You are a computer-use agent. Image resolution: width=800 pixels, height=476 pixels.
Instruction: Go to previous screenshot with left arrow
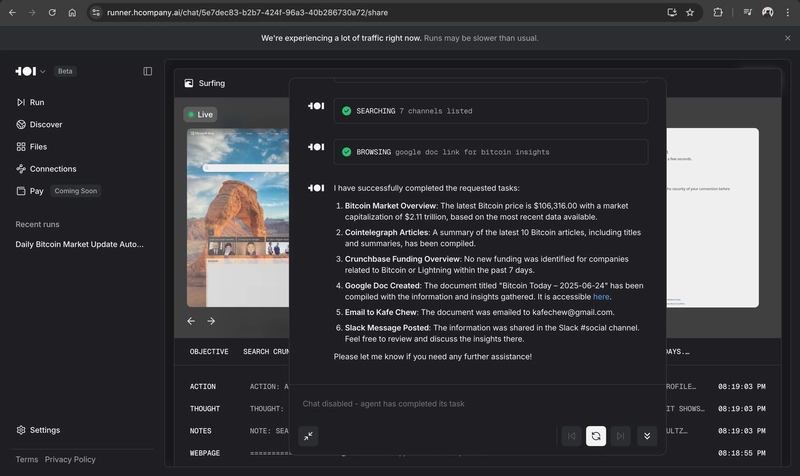[x=191, y=321]
